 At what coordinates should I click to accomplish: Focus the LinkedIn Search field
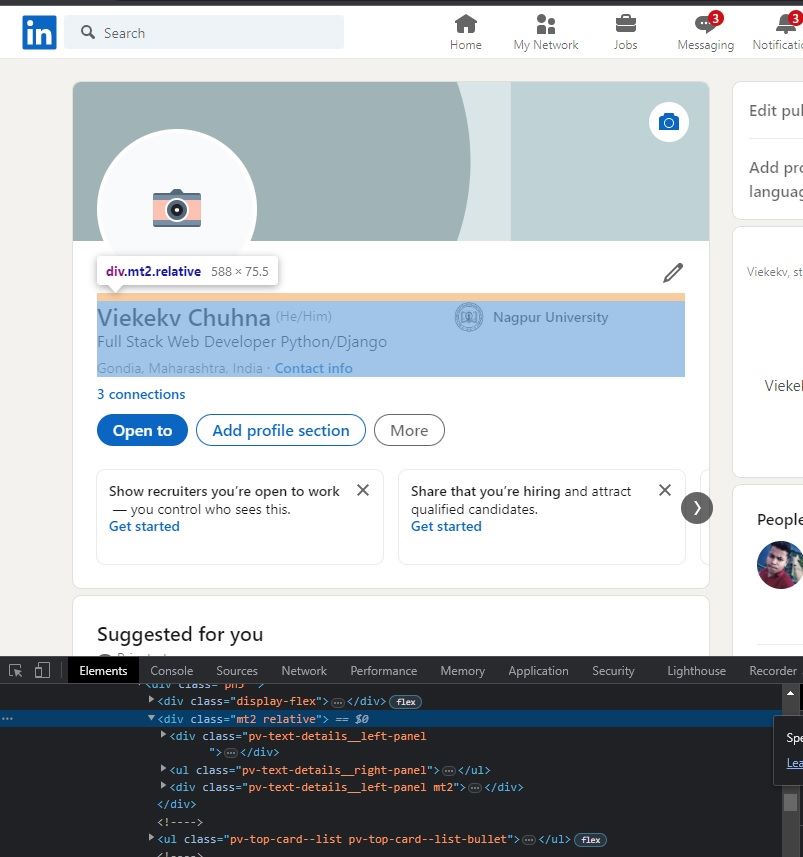(x=204, y=32)
